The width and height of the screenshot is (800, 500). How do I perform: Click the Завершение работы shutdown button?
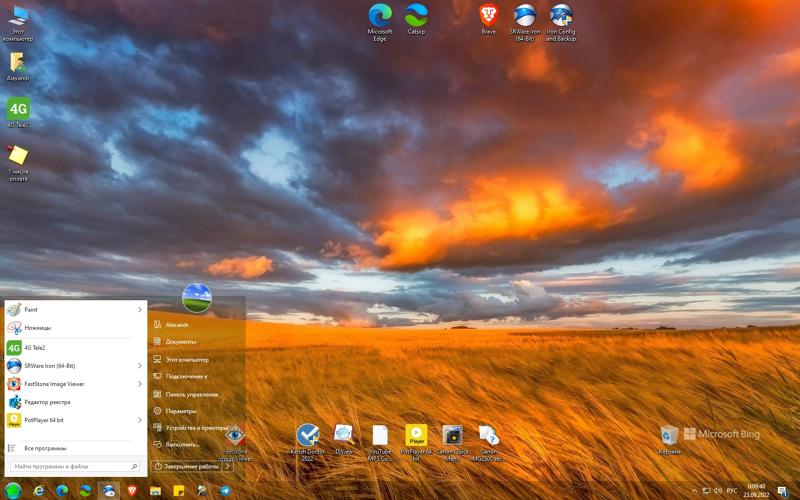[x=187, y=466]
